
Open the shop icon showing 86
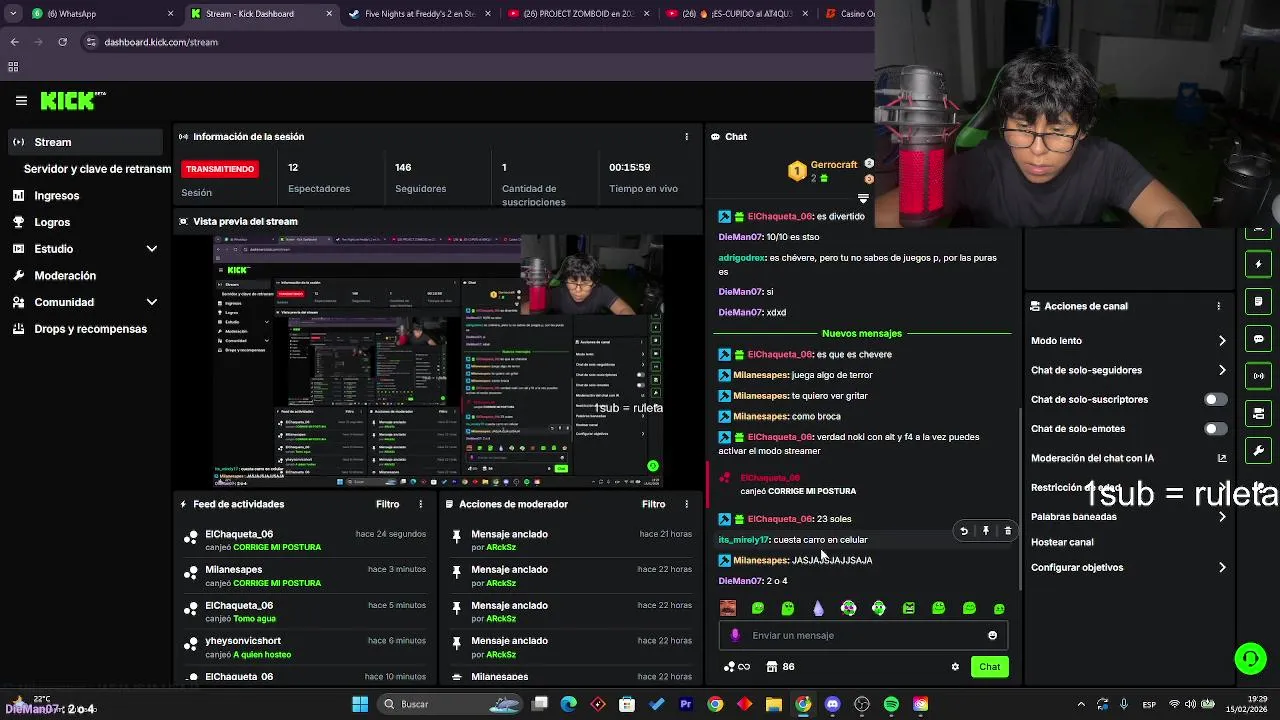pos(780,667)
